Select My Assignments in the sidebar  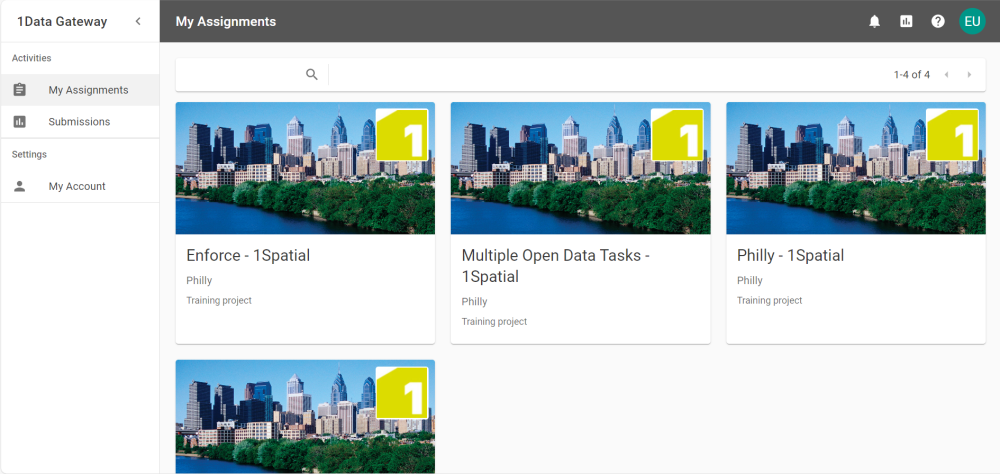80,90
